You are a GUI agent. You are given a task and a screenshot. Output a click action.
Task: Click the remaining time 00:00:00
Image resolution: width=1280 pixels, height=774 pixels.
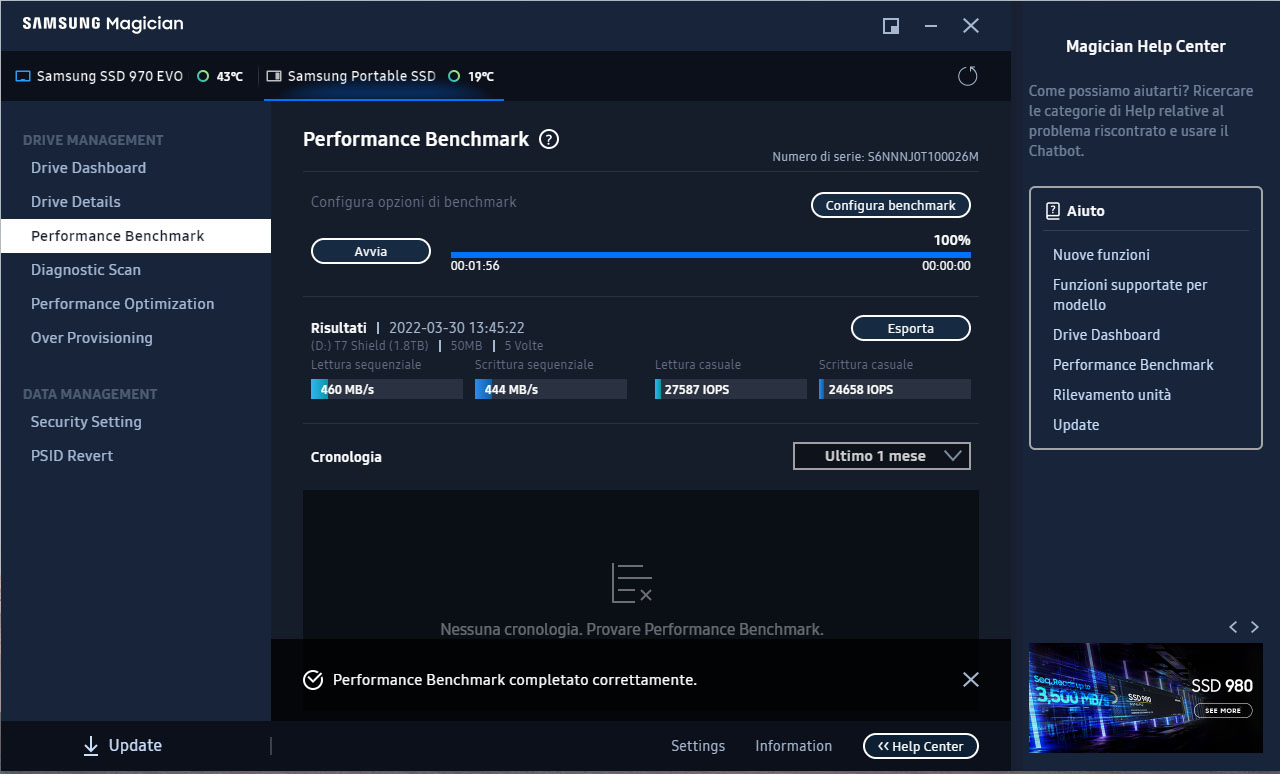tap(946, 267)
